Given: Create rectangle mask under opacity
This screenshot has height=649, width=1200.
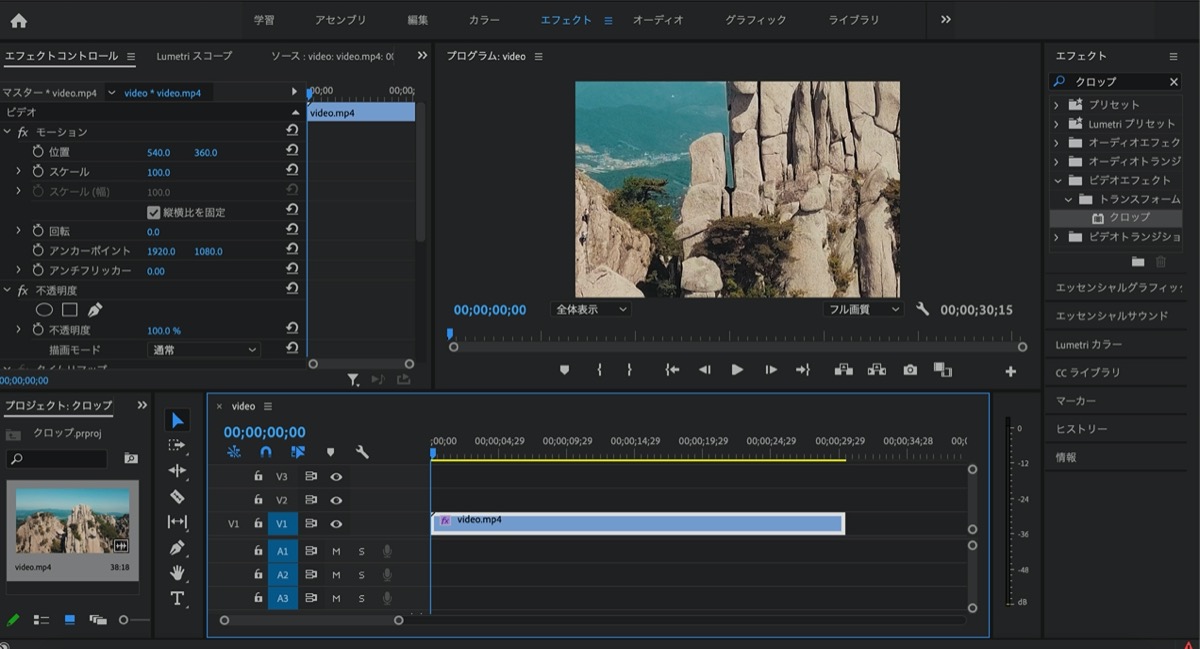Looking at the screenshot, I should (x=70, y=310).
